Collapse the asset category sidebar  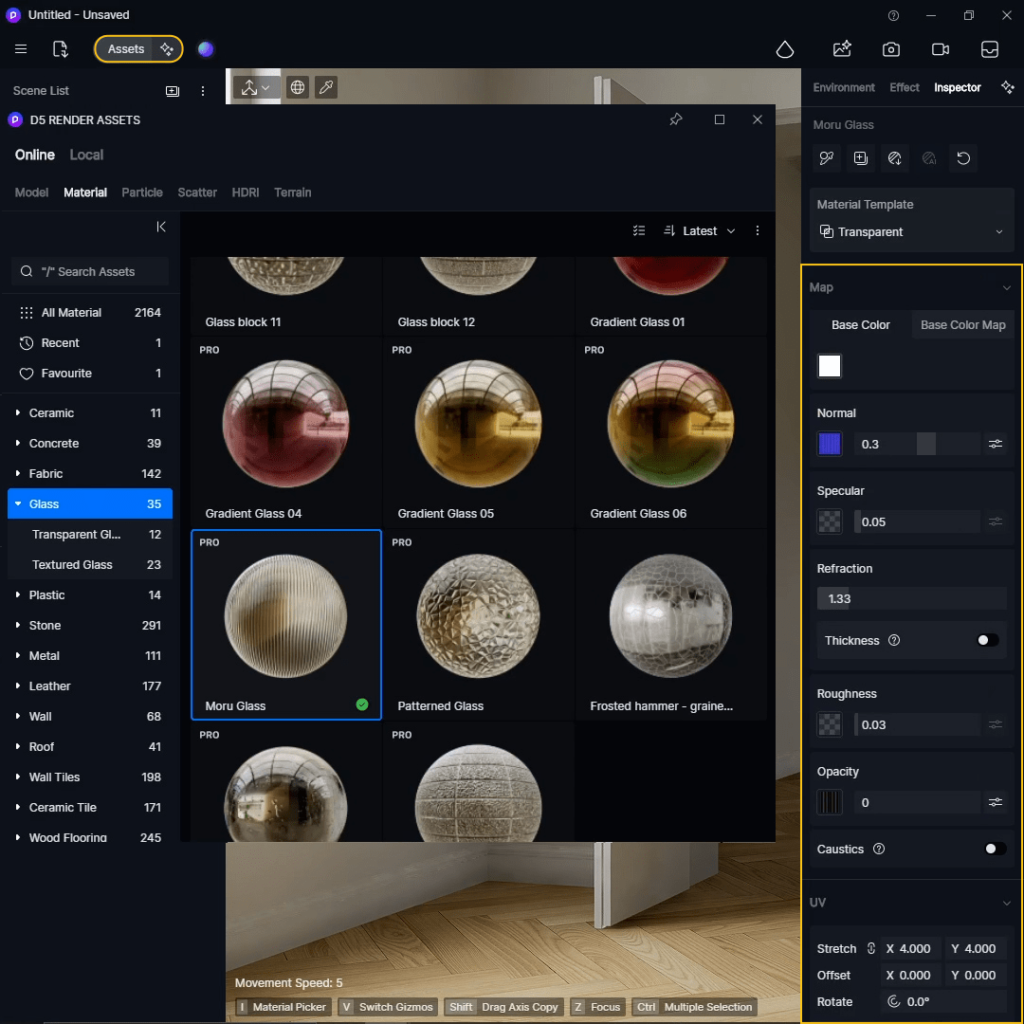[x=161, y=227]
